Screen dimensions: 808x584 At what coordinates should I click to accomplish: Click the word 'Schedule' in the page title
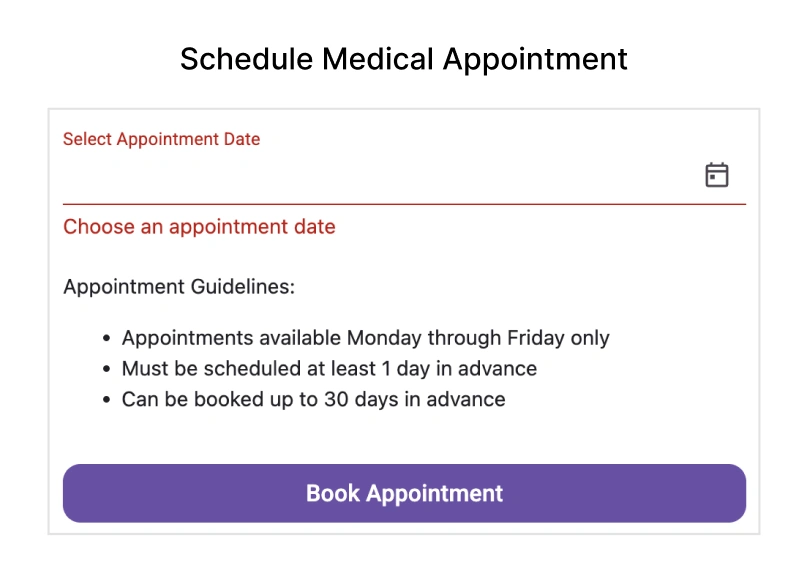pyautogui.click(x=246, y=59)
